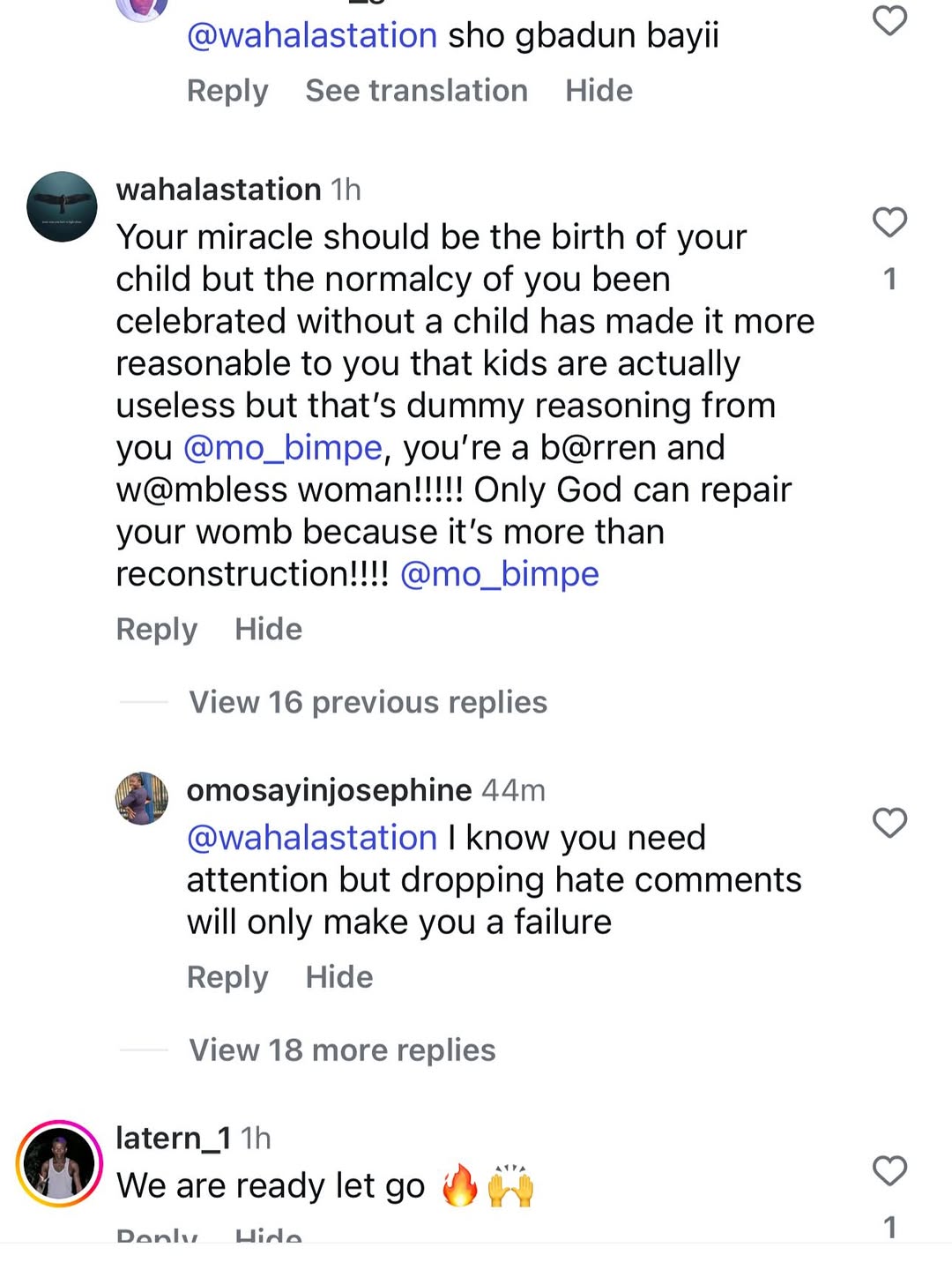Open the wahalastation username link
This screenshot has height=1270, width=952.
[219, 190]
